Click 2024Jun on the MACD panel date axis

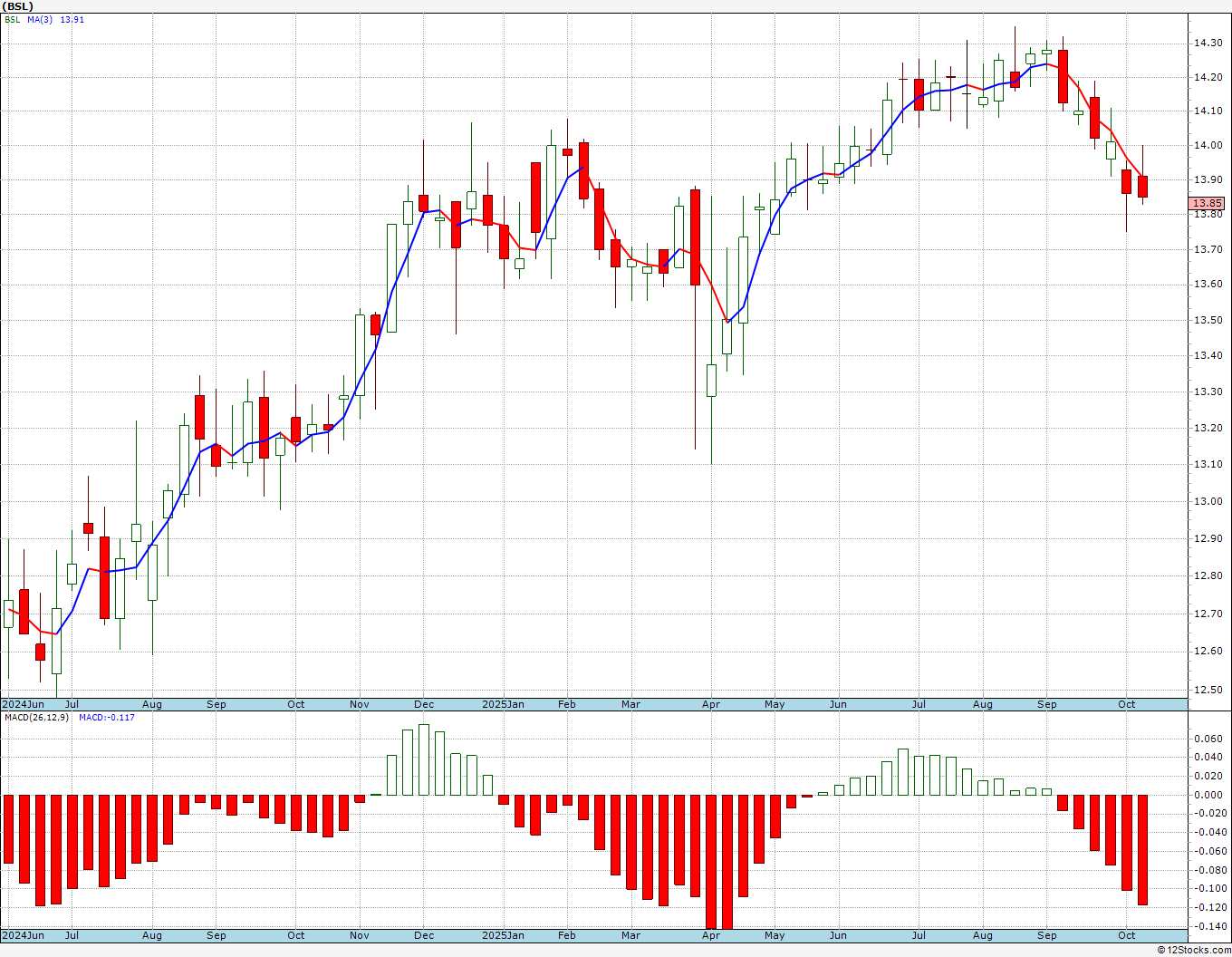pyautogui.click(x=24, y=935)
